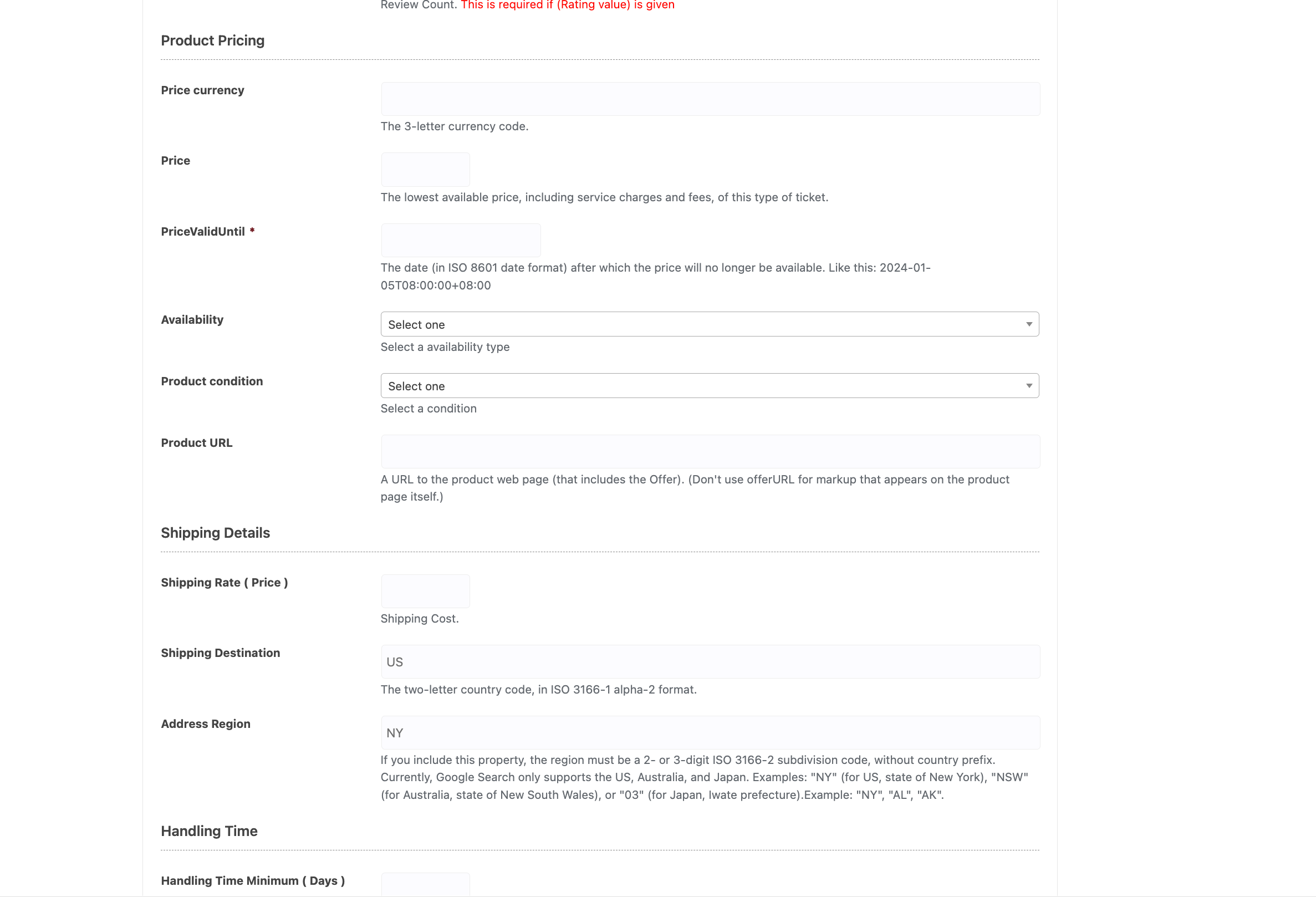The image size is (1316, 897).
Task: Open the Availability dropdown
Action: pos(710,324)
